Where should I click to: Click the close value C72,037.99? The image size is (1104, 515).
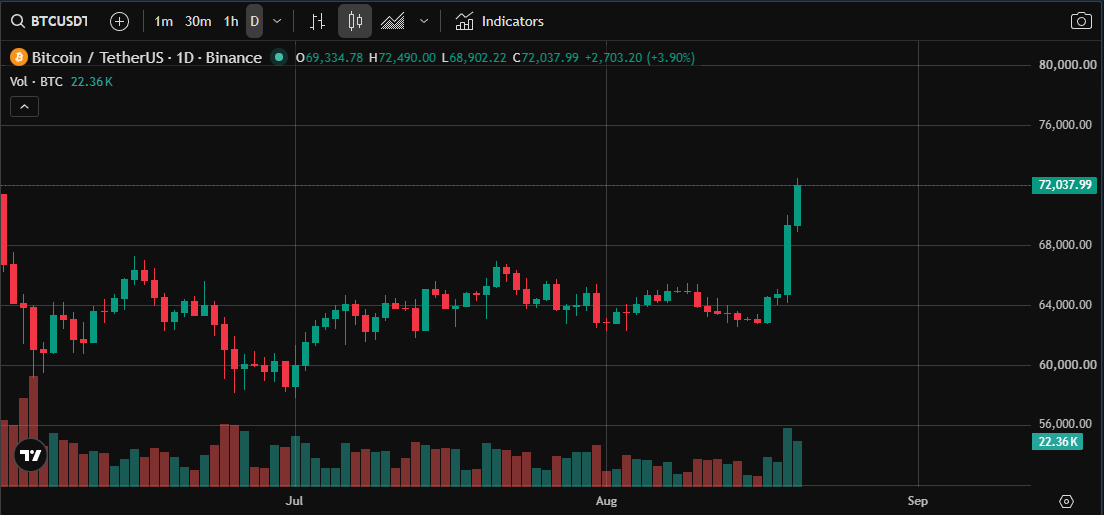(545, 58)
